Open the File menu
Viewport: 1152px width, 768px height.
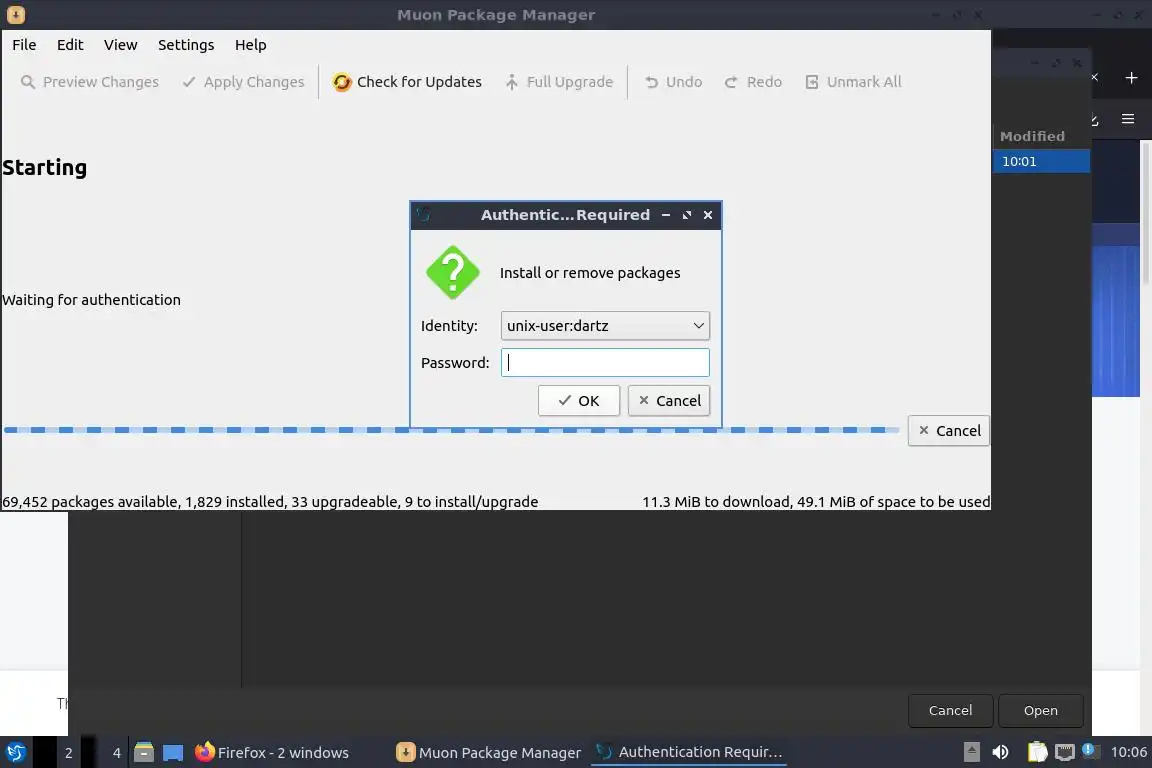(24, 45)
